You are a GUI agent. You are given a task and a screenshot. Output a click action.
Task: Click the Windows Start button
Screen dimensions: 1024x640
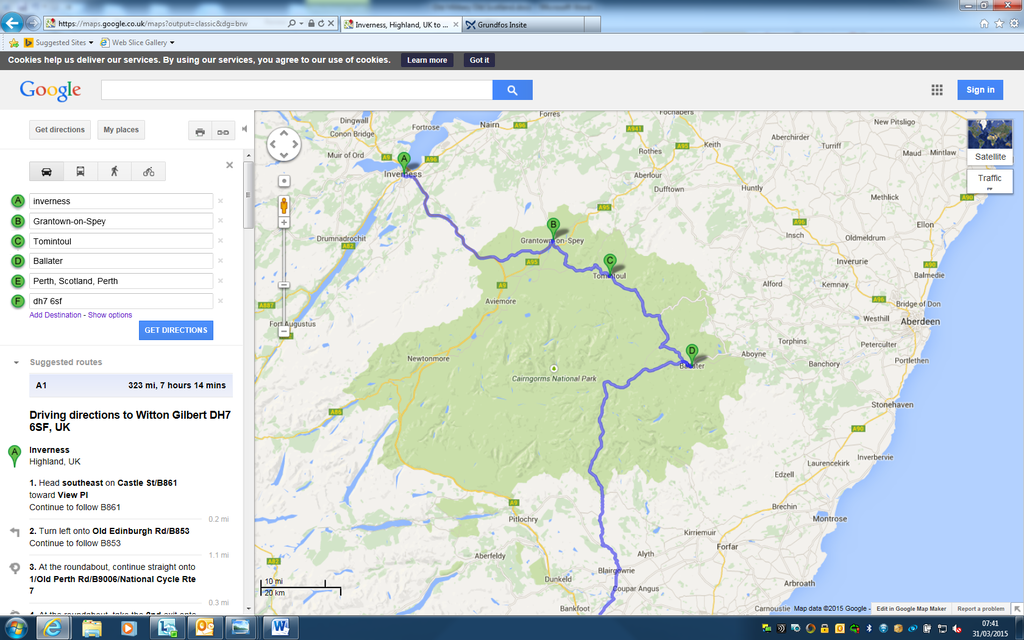click(x=16, y=628)
